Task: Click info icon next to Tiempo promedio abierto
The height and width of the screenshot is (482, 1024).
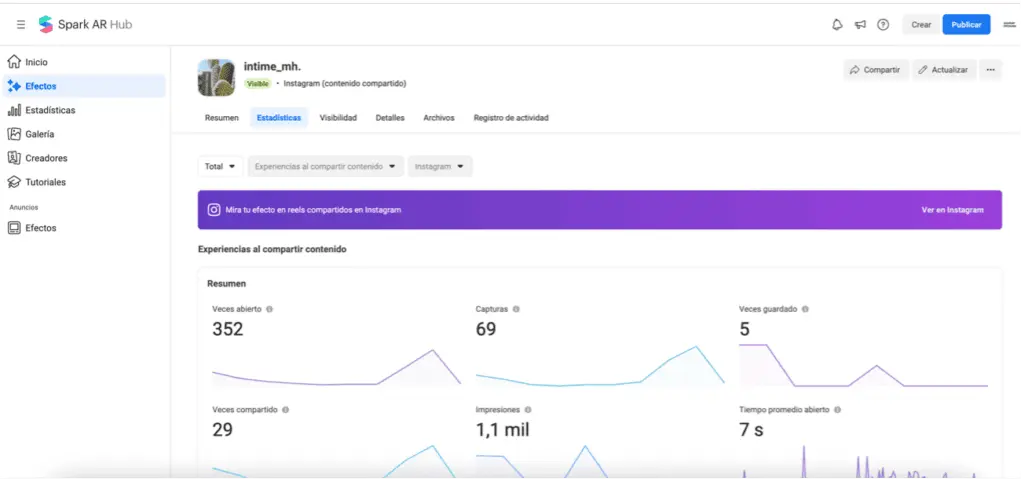Action: click(x=837, y=410)
